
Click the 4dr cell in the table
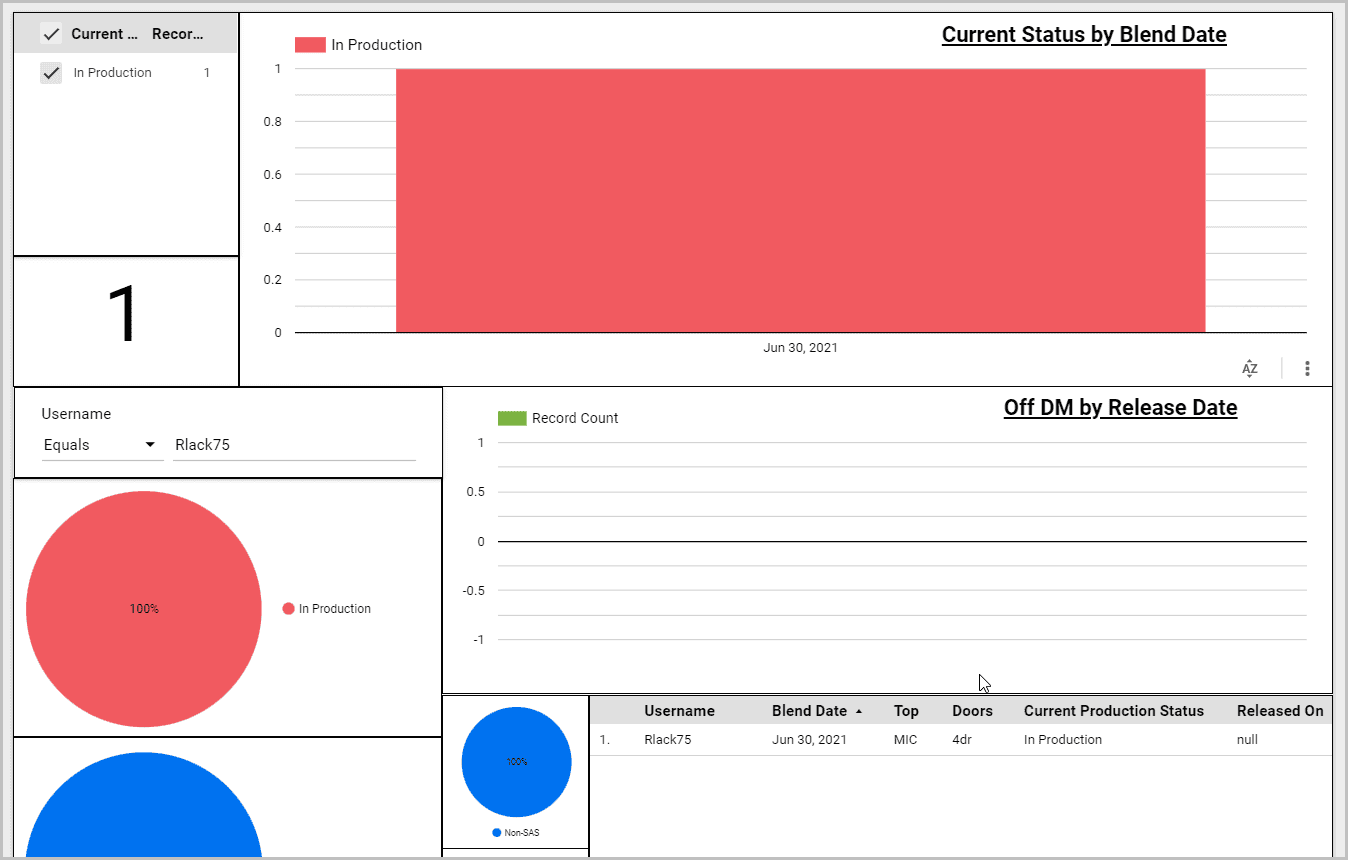click(x=963, y=740)
